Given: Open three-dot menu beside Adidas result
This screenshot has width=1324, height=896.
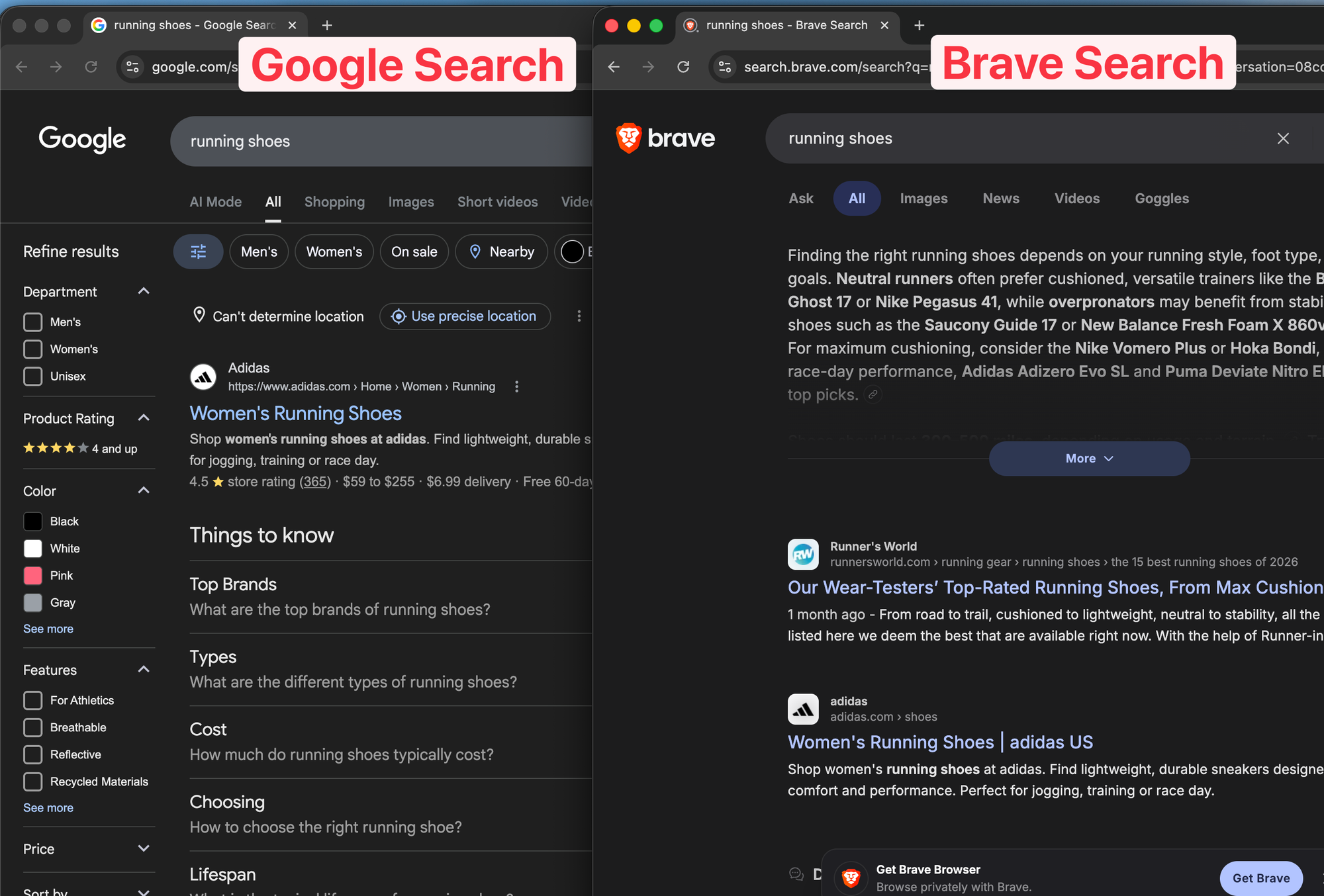Looking at the screenshot, I should pos(516,386).
